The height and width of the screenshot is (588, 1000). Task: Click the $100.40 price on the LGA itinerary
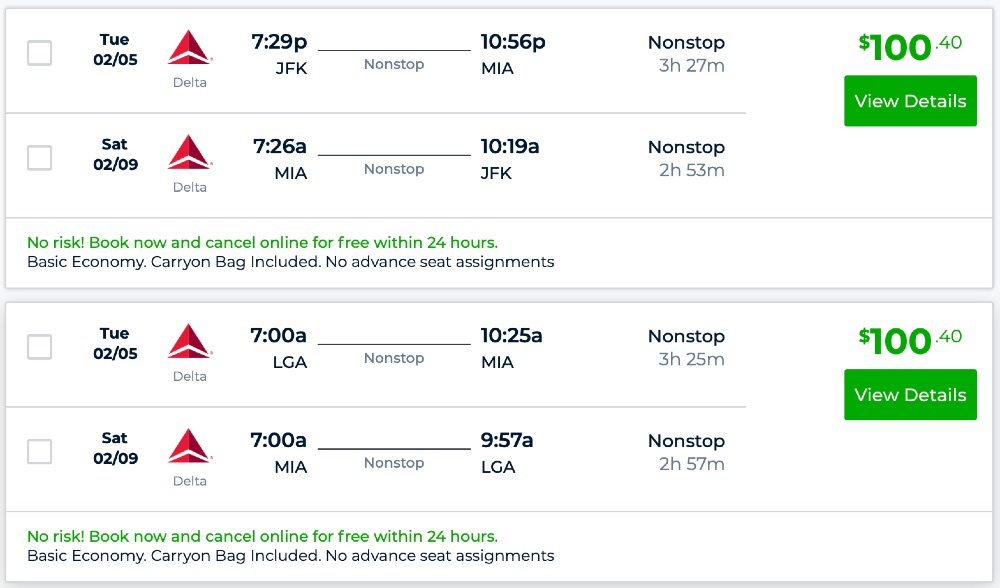910,341
